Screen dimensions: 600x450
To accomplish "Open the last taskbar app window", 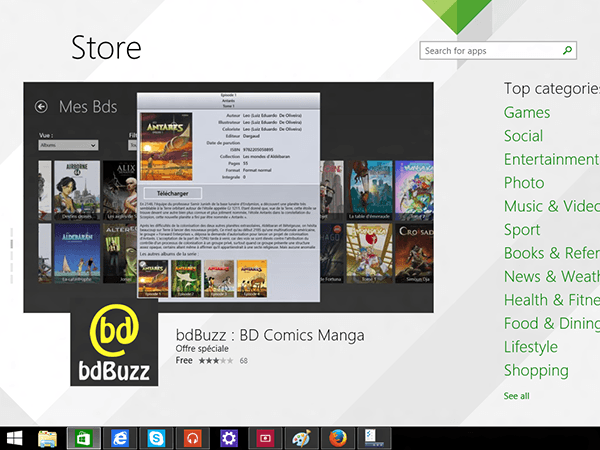I will pos(374,439).
